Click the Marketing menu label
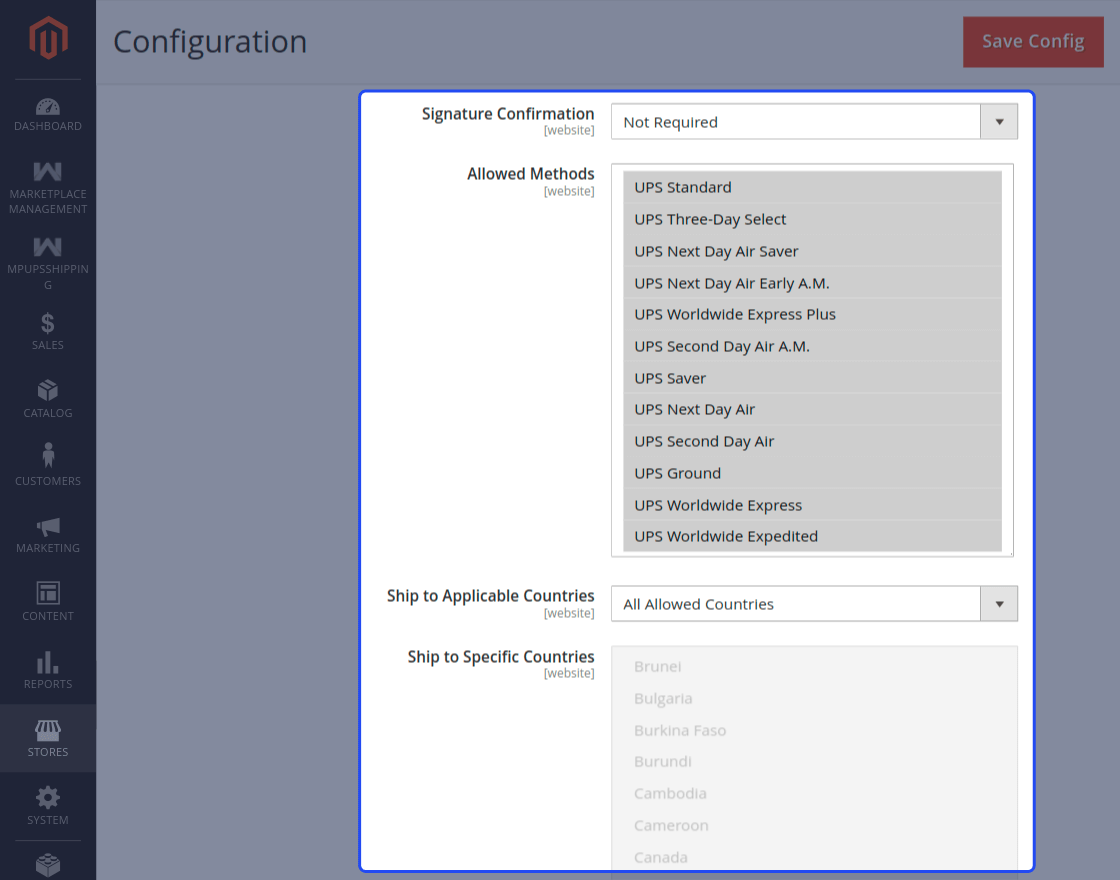 pos(48,548)
